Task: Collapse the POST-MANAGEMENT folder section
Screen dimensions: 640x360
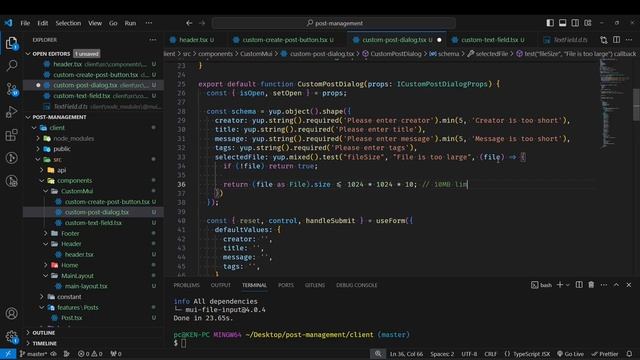Action: pyautogui.click(x=59, y=117)
